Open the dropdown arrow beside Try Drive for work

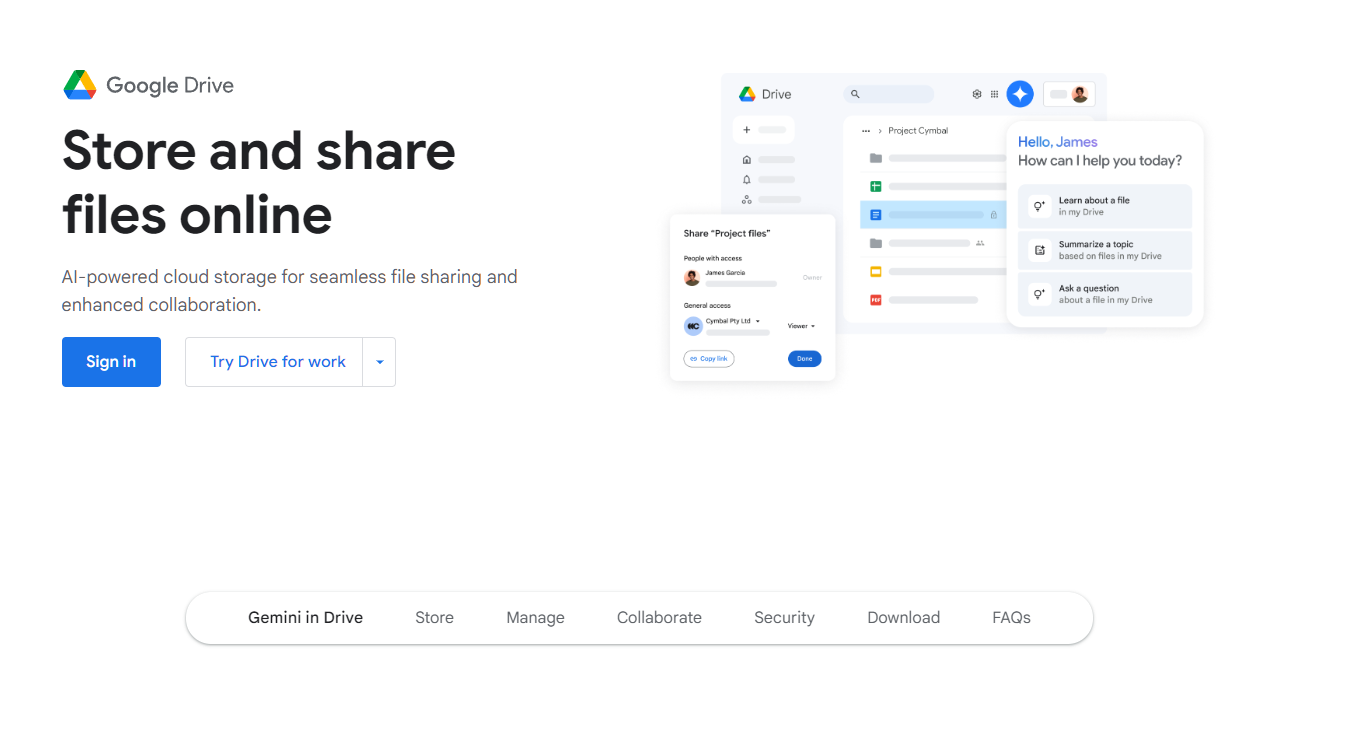[379, 362]
